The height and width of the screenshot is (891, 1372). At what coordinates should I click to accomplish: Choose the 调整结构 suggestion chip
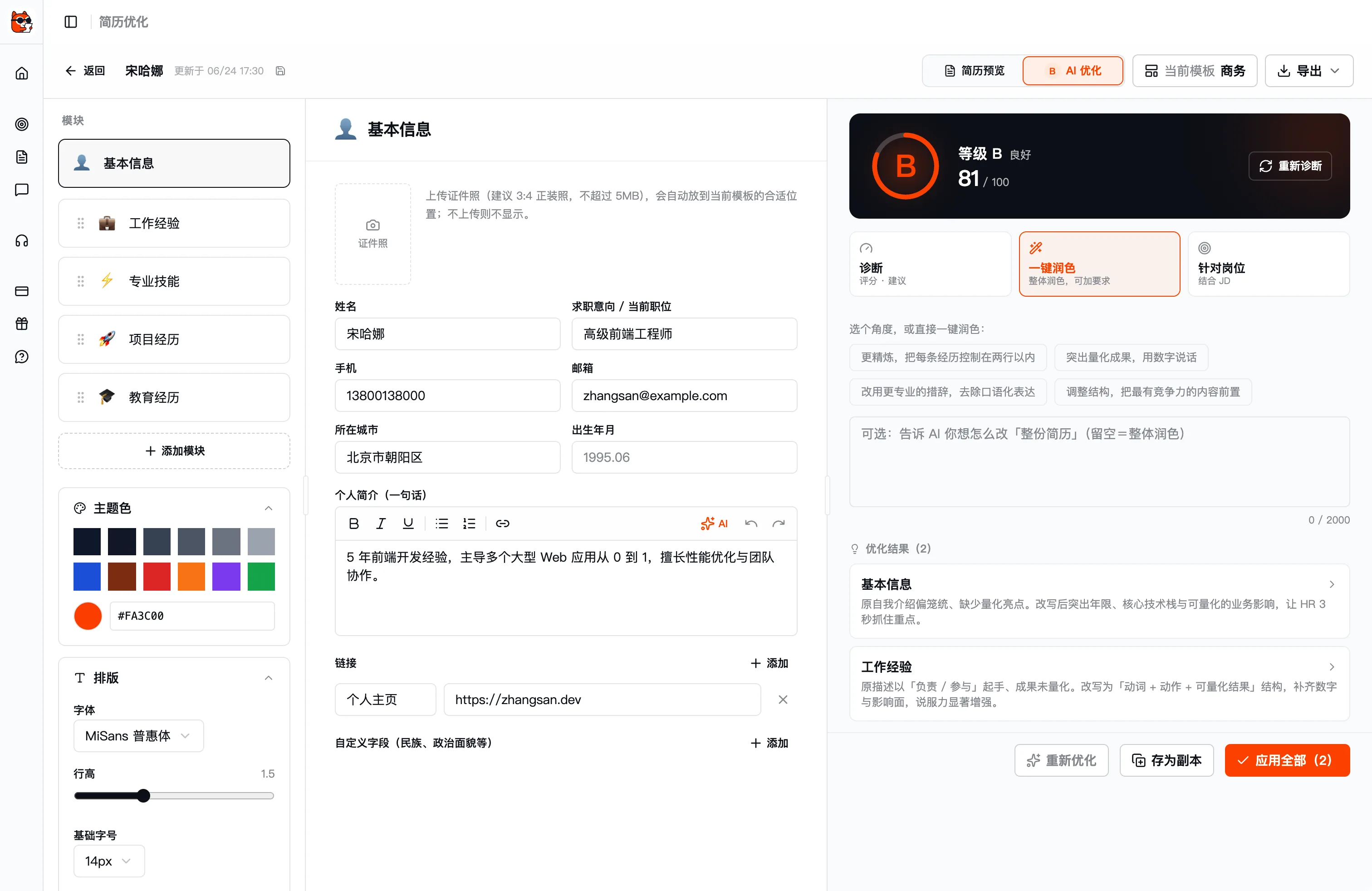point(1153,392)
